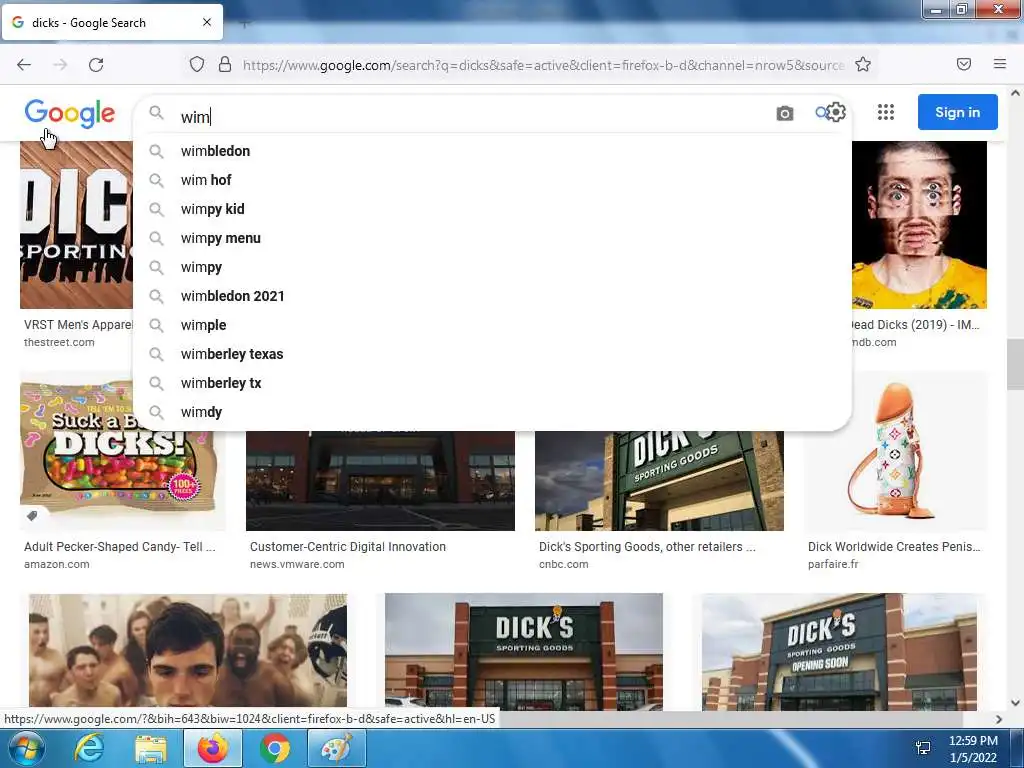Open Google quick settings gear
Viewport: 1024px width, 768px height.
coord(837,112)
